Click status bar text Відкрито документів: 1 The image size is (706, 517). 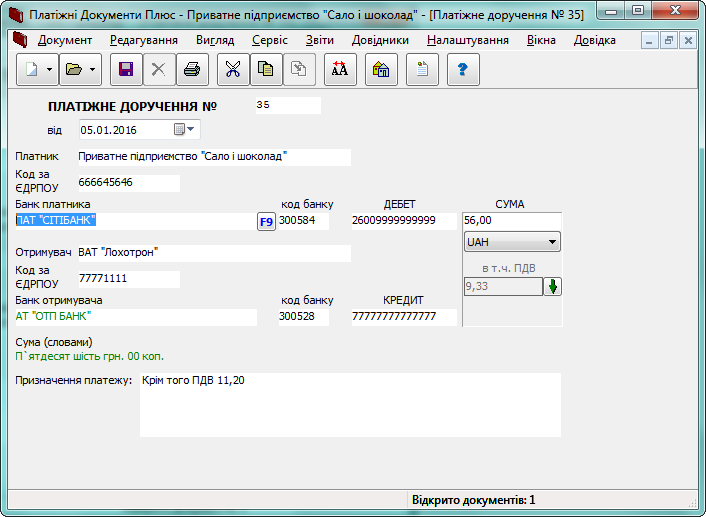point(474,500)
